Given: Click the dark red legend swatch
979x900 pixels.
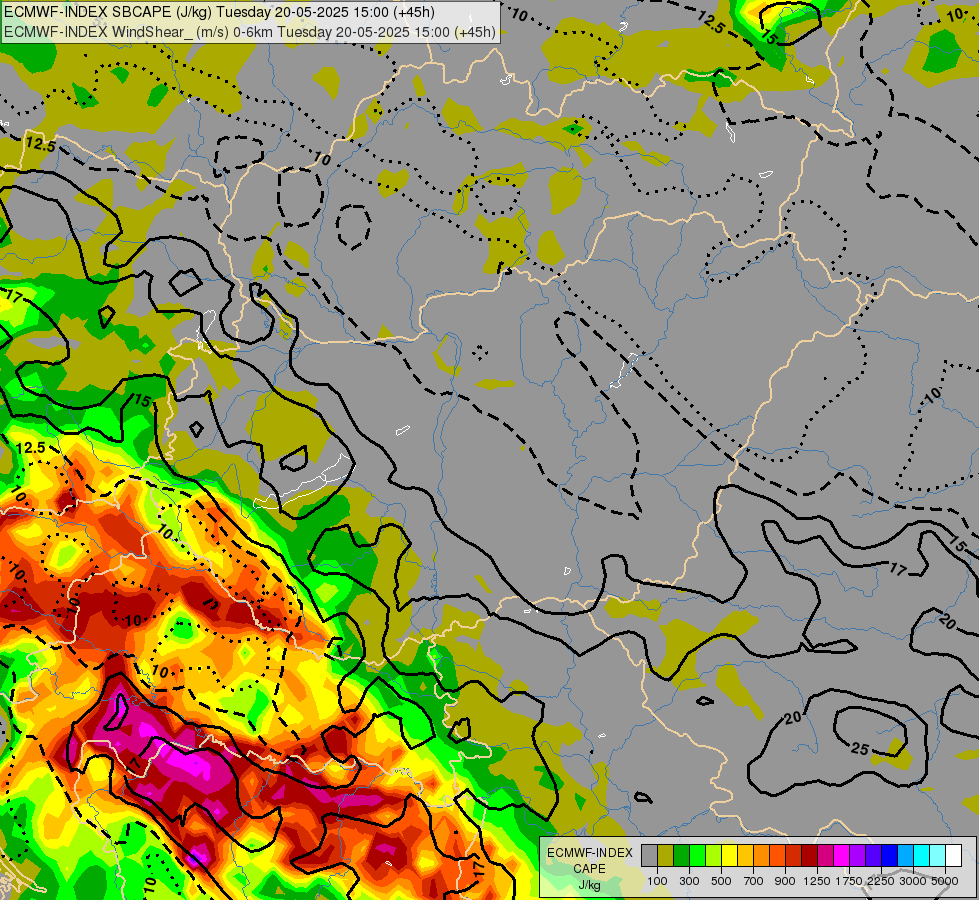Looking at the screenshot, I should point(809,856).
